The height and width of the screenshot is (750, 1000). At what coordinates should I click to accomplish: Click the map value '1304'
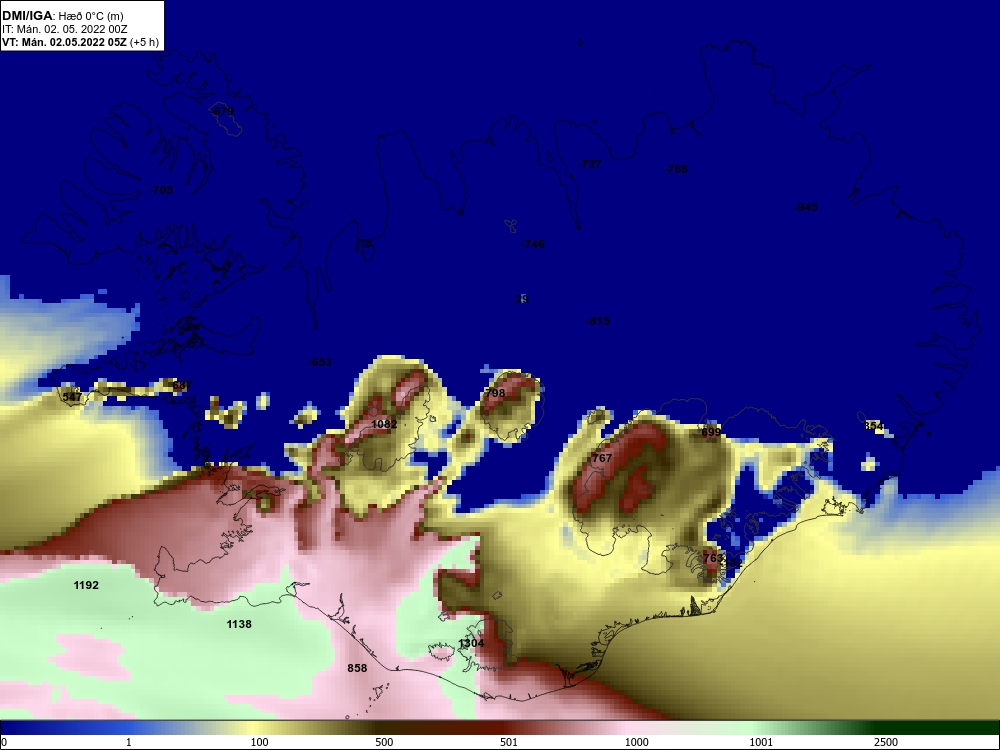click(471, 643)
